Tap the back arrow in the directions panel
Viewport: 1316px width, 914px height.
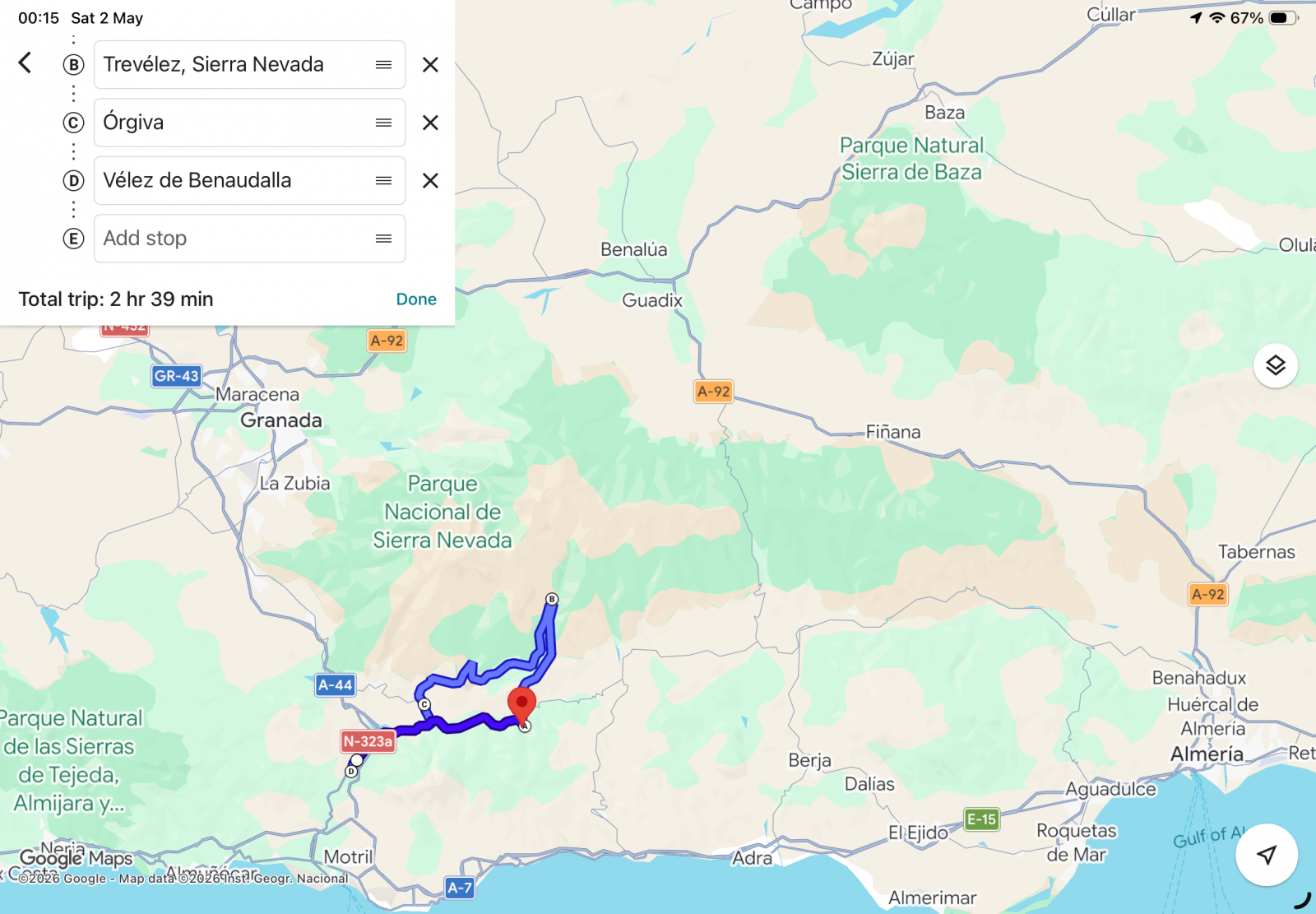25,63
